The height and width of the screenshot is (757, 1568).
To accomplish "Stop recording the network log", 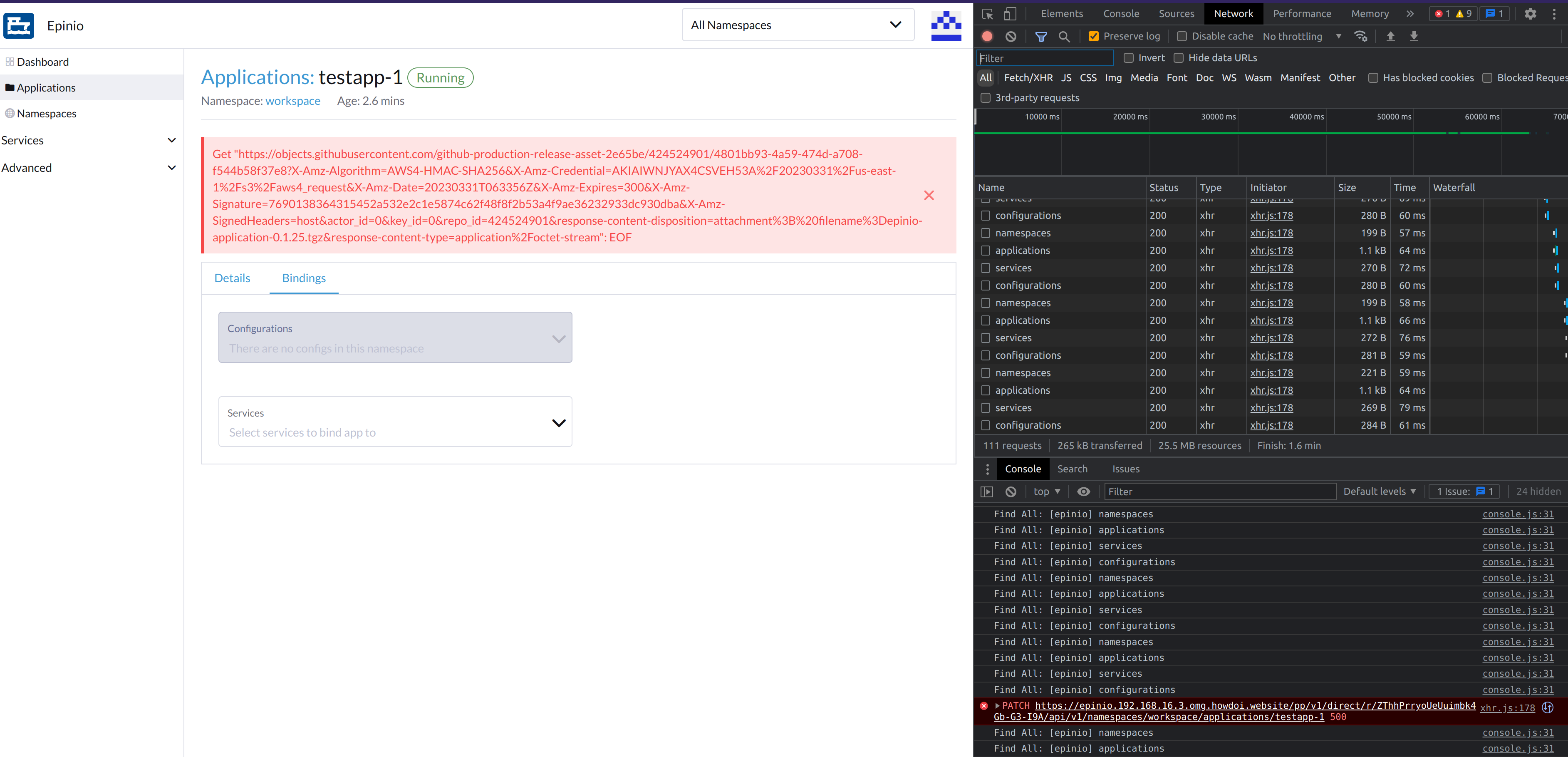I will (987, 36).
